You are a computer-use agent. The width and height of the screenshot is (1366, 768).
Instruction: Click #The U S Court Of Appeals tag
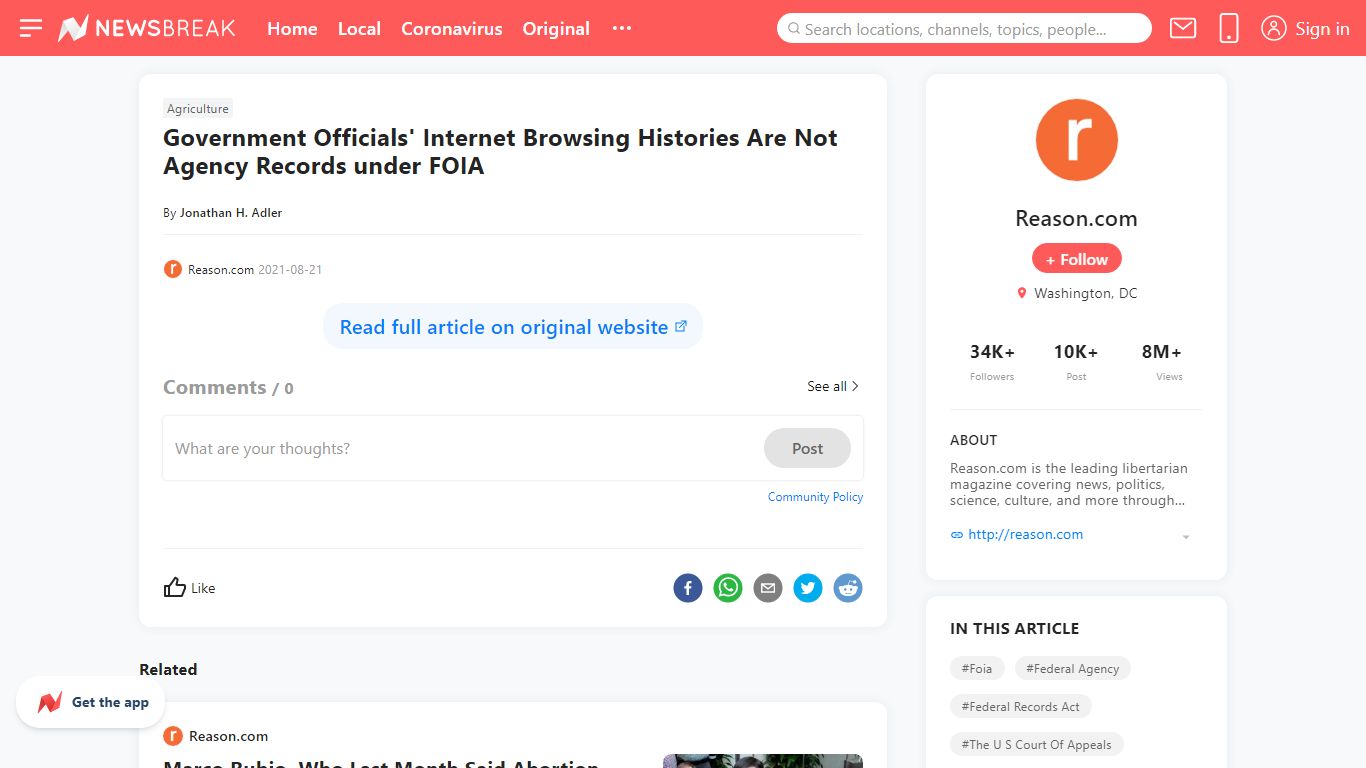(1036, 744)
